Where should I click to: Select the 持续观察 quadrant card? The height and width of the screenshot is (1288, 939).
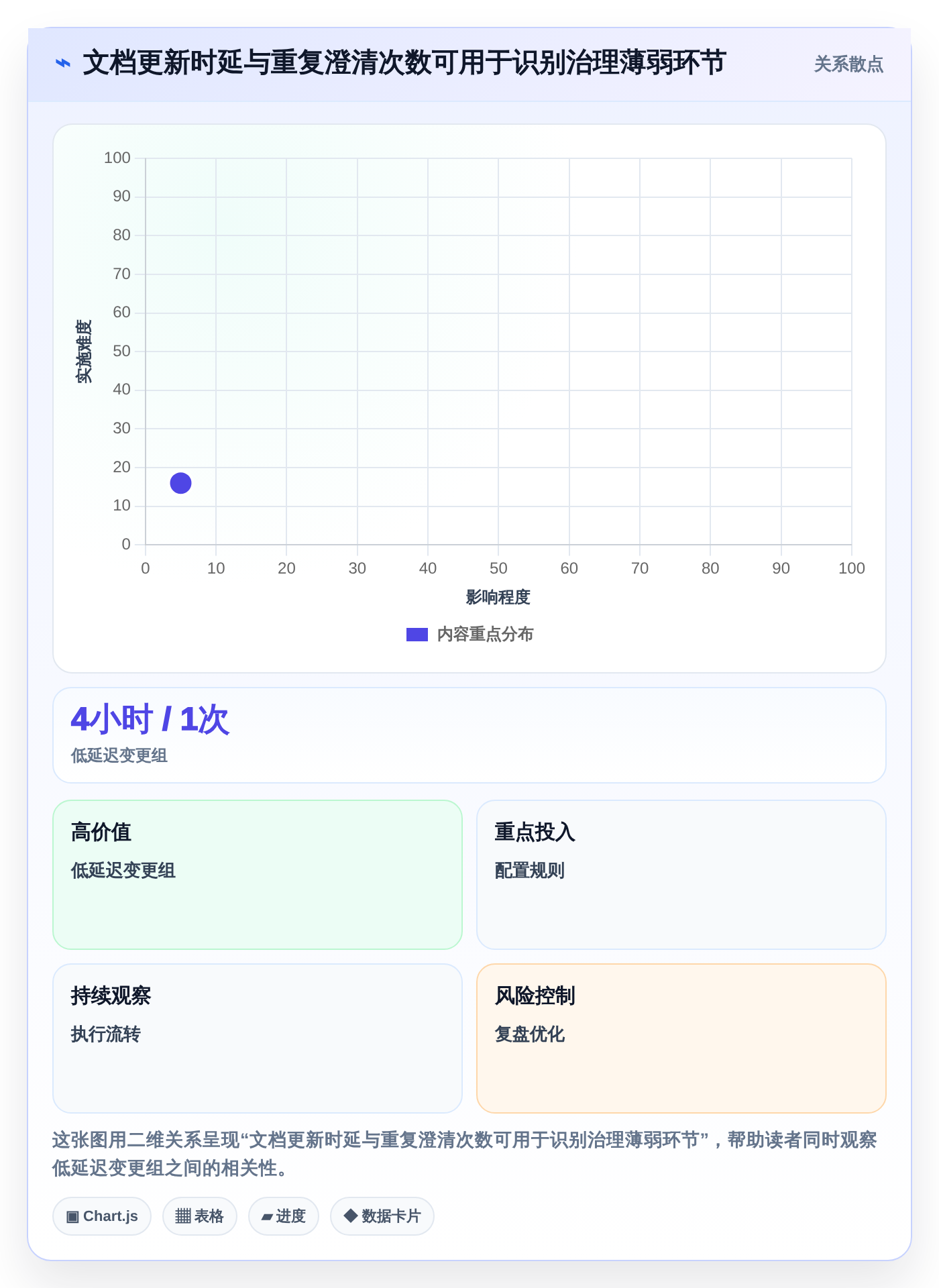point(258,1038)
